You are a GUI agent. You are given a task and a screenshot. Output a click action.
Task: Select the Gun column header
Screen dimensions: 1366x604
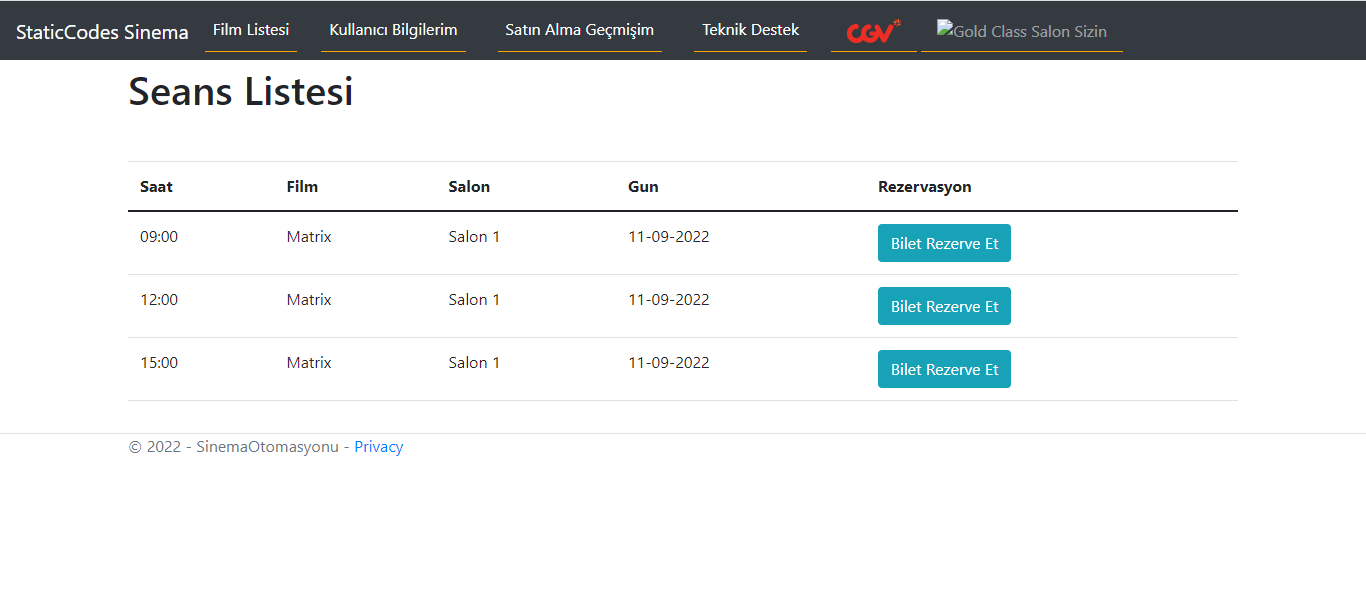pyautogui.click(x=642, y=186)
